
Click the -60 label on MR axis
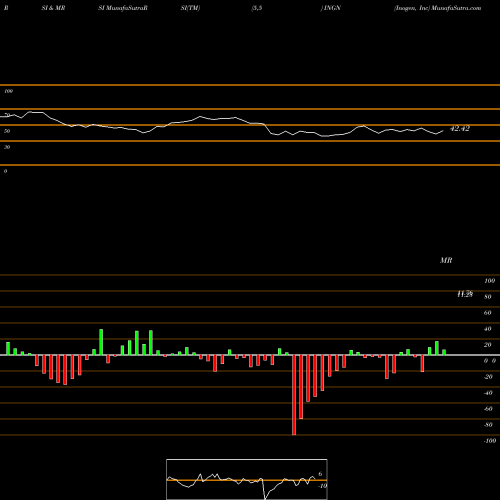(x=488, y=409)
